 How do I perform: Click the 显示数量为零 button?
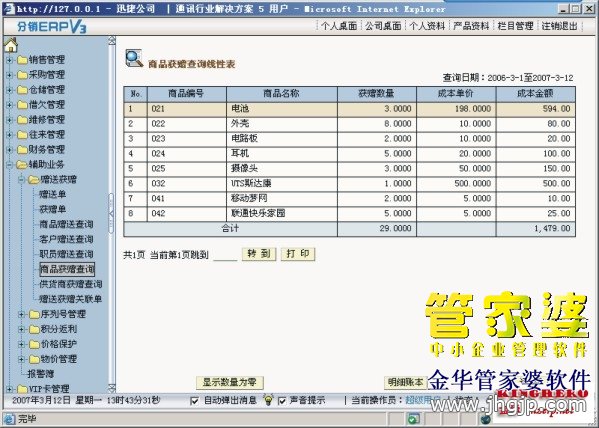coord(230,382)
